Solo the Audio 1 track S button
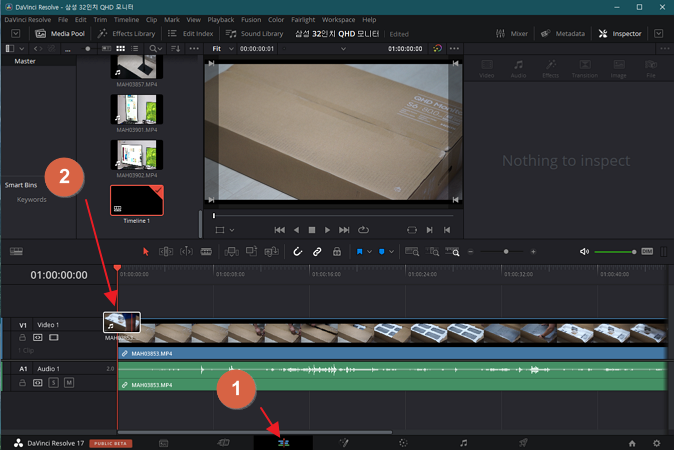The image size is (674, 450). (x=53, y=383)
